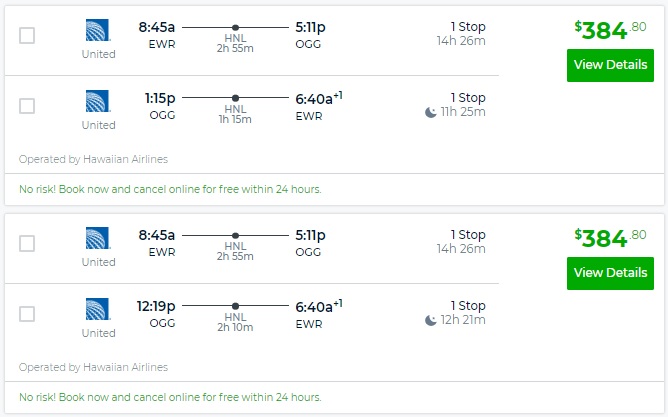The width and height of the screenshot is (668, 417).
Task: Open View Details for the first itinerary
Action: pos(610,65)
